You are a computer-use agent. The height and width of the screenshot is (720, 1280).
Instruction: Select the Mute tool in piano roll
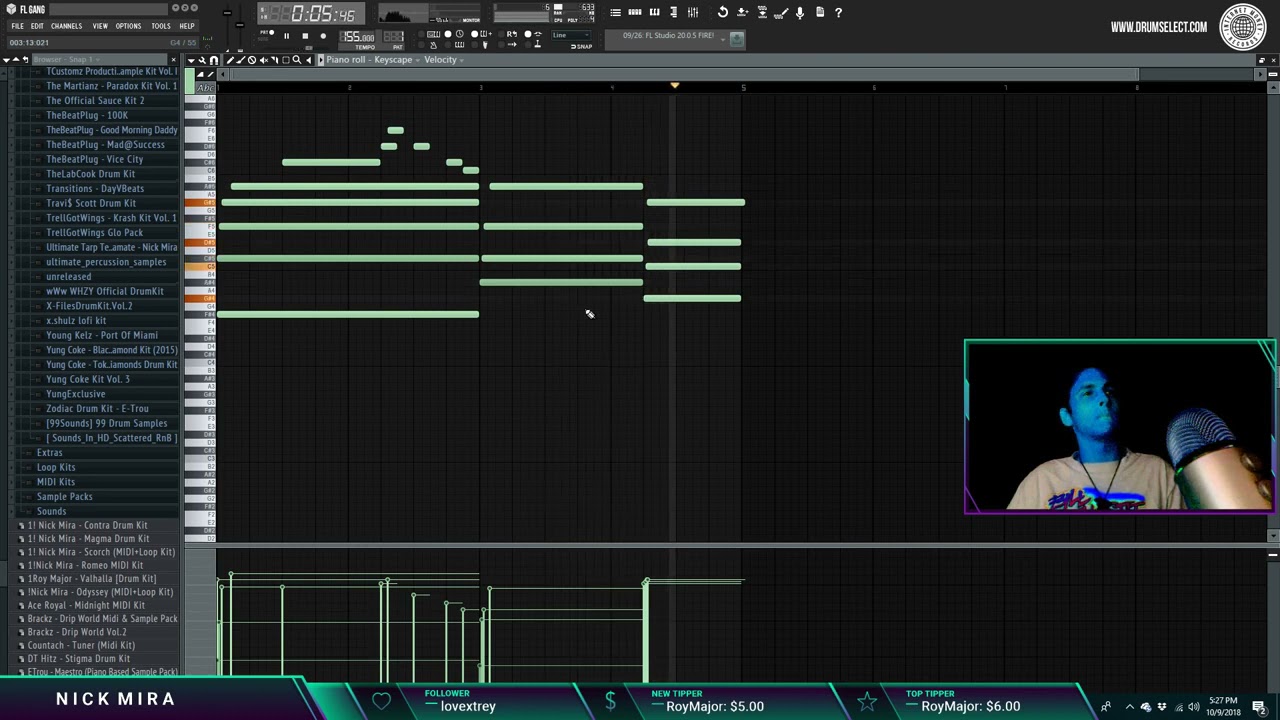pos(264,60)
